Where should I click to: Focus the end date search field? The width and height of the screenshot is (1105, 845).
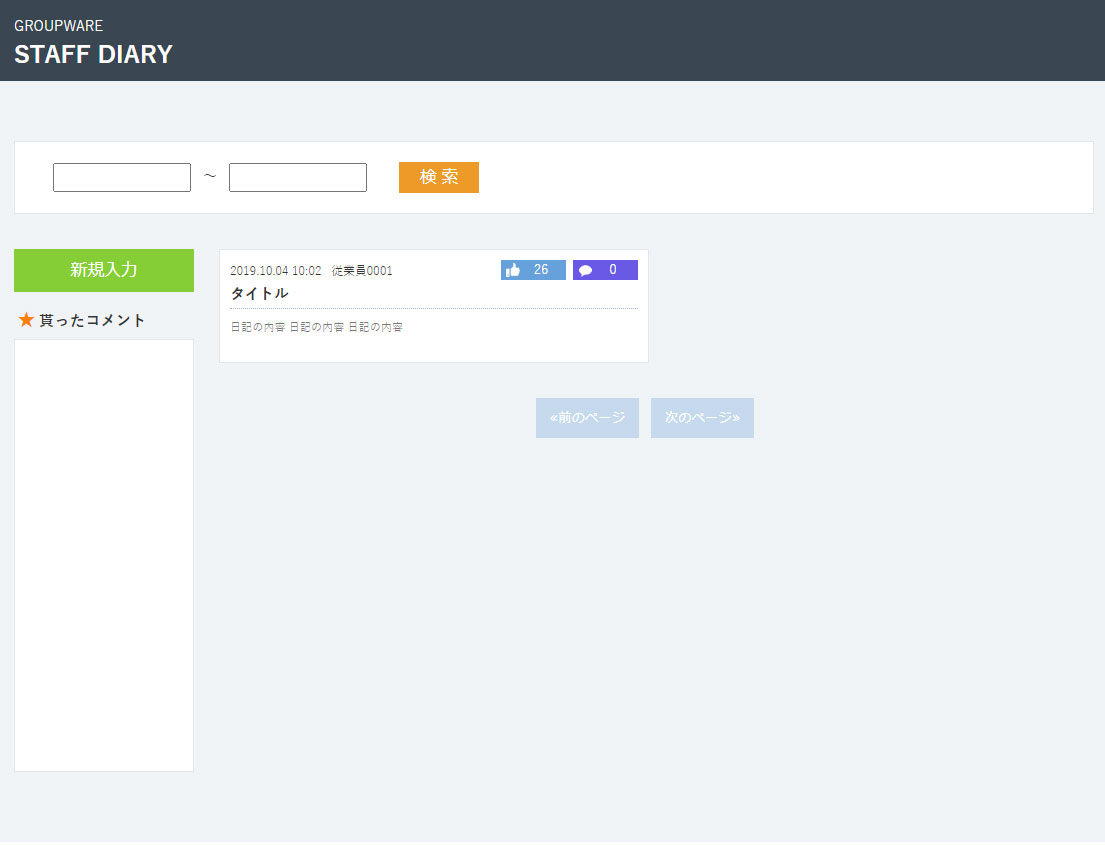[x=298, y=178]
